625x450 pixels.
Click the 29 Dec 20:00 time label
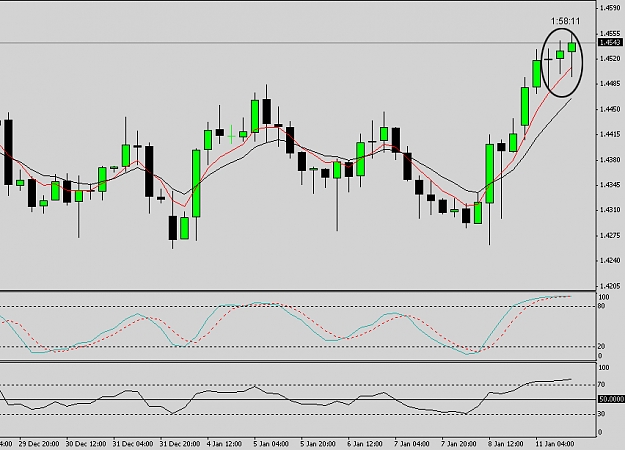pyautogui.click(x=39, y=444)
